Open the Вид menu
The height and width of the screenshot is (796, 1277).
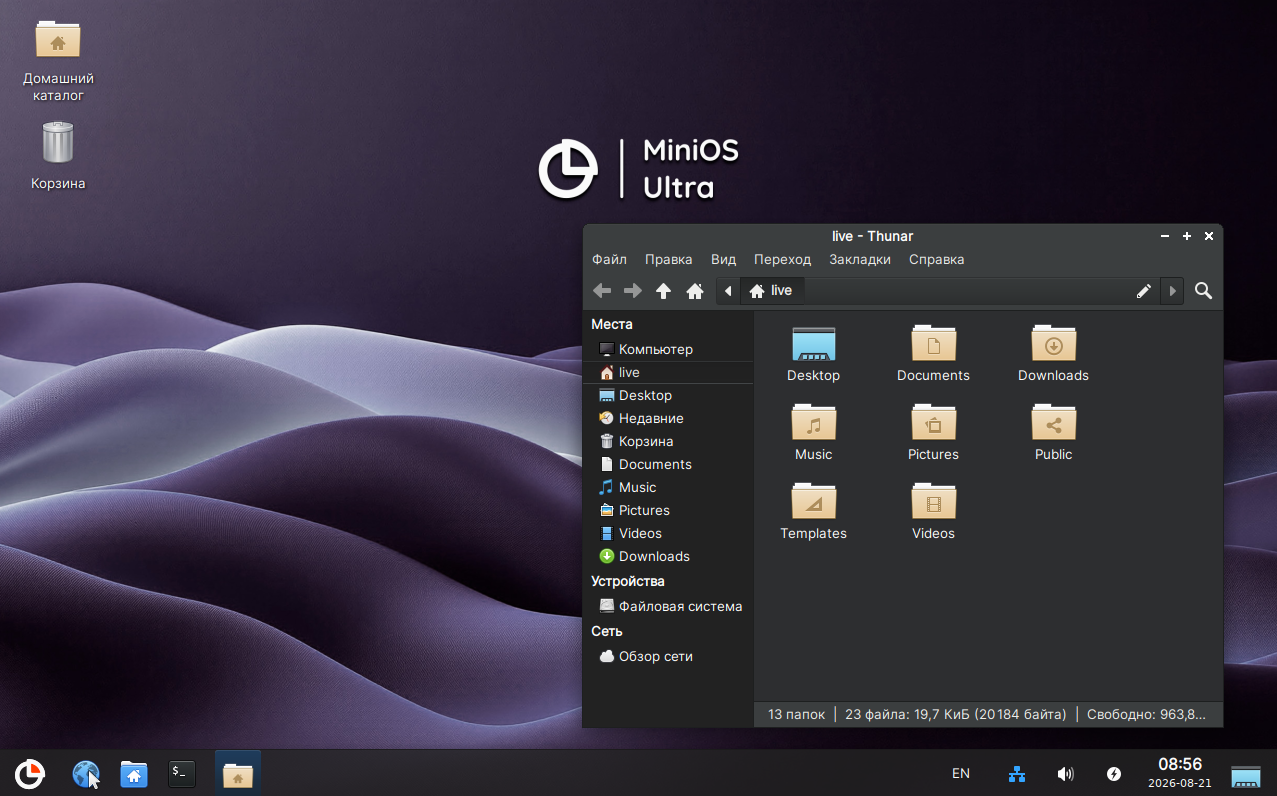point(723,259)
